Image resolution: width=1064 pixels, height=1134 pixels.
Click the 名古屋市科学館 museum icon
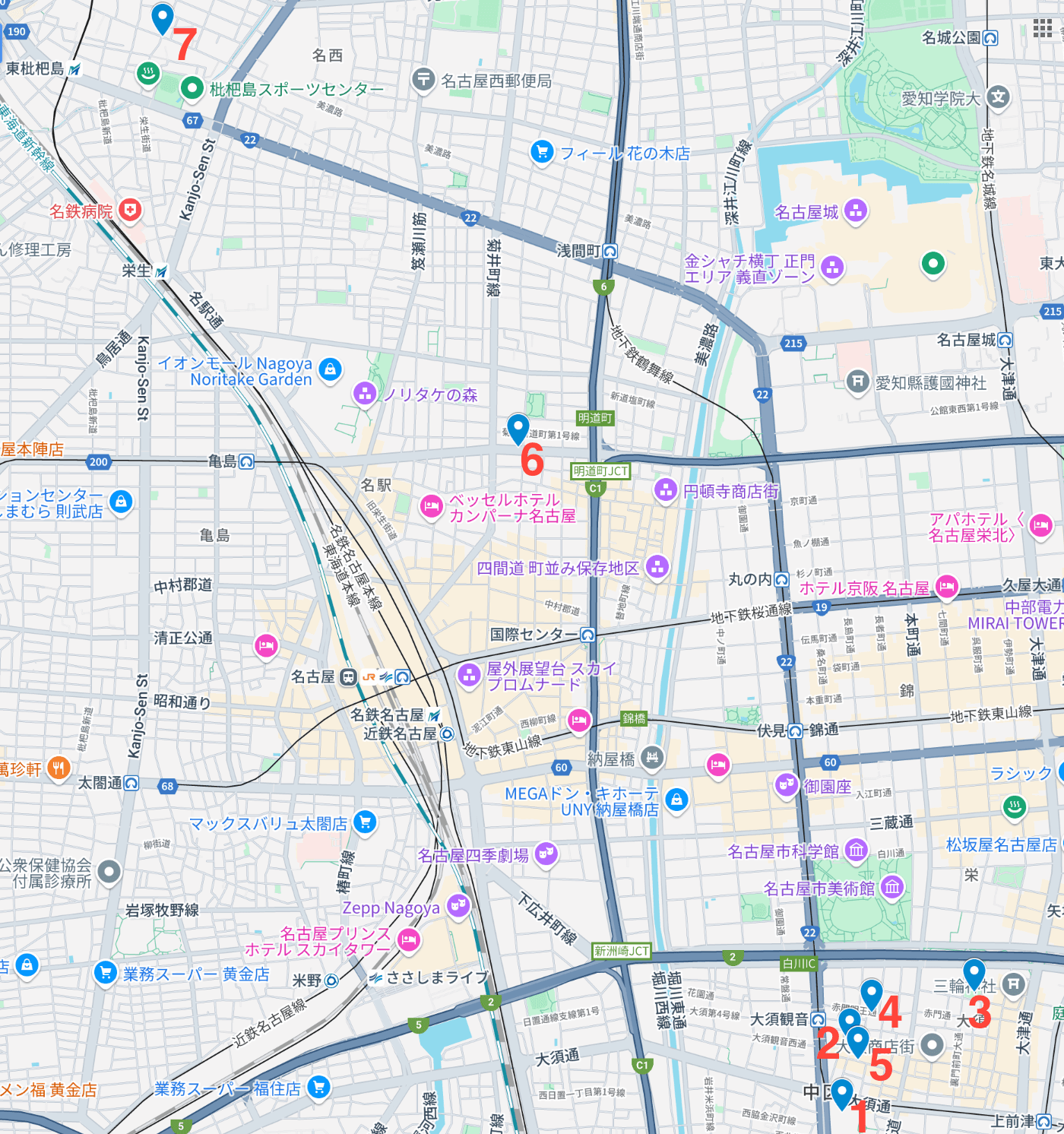tap(857, 850)
